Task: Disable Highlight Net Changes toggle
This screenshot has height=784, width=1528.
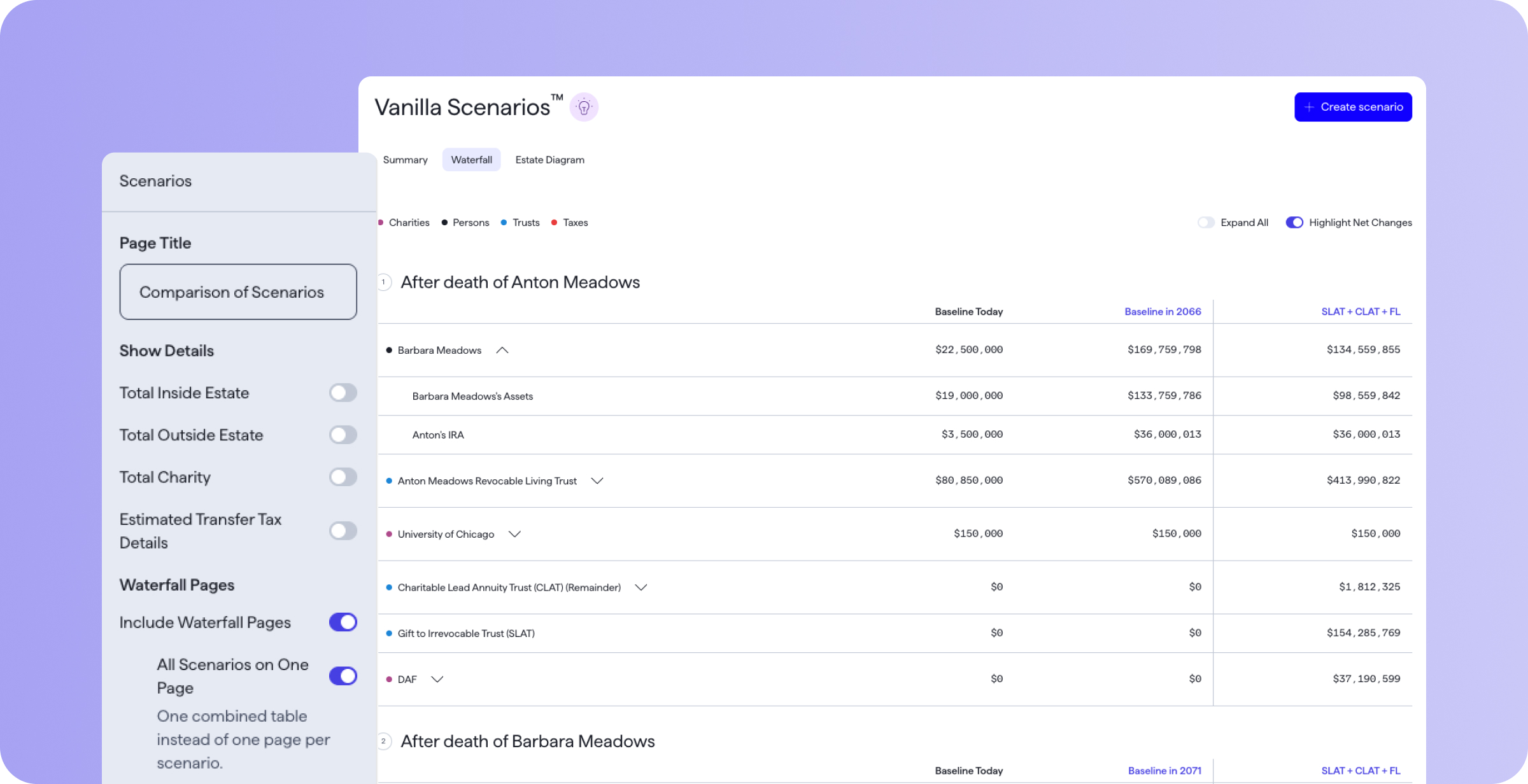Action: click(1294, 223)
